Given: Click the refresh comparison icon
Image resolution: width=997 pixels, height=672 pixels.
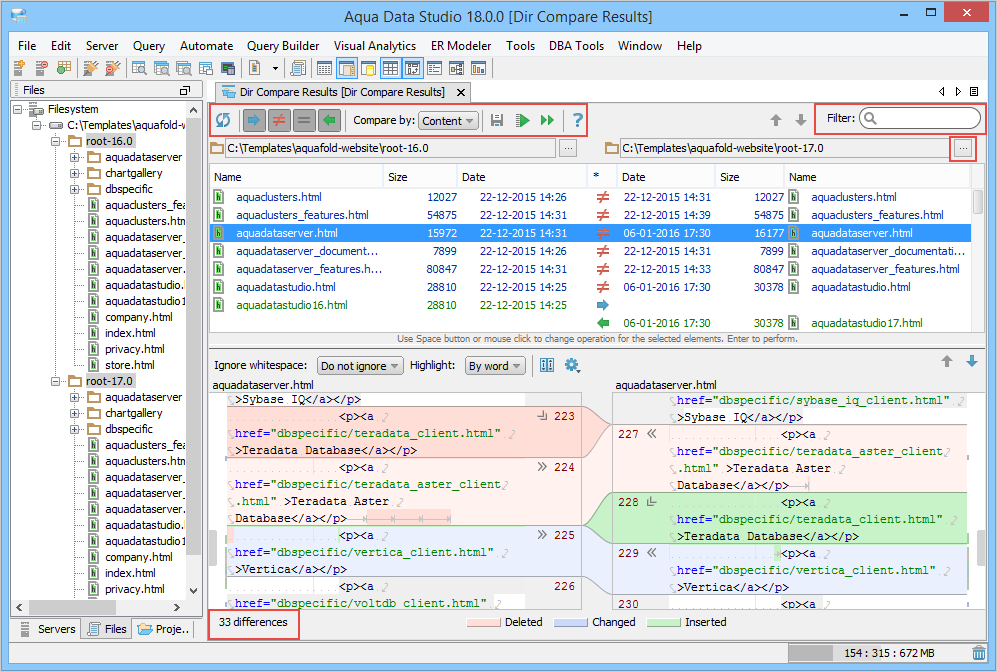Looking at the screenshot, I should tap(223, 120).
